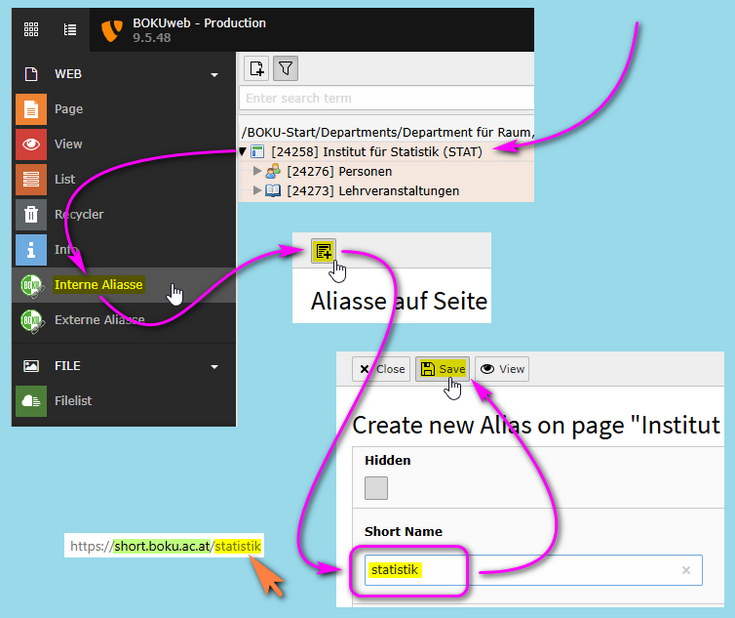This screenshot has width=735, height=618.
Task: Select the Personen page
Action: pyautogui.click(x=339, y=172)
